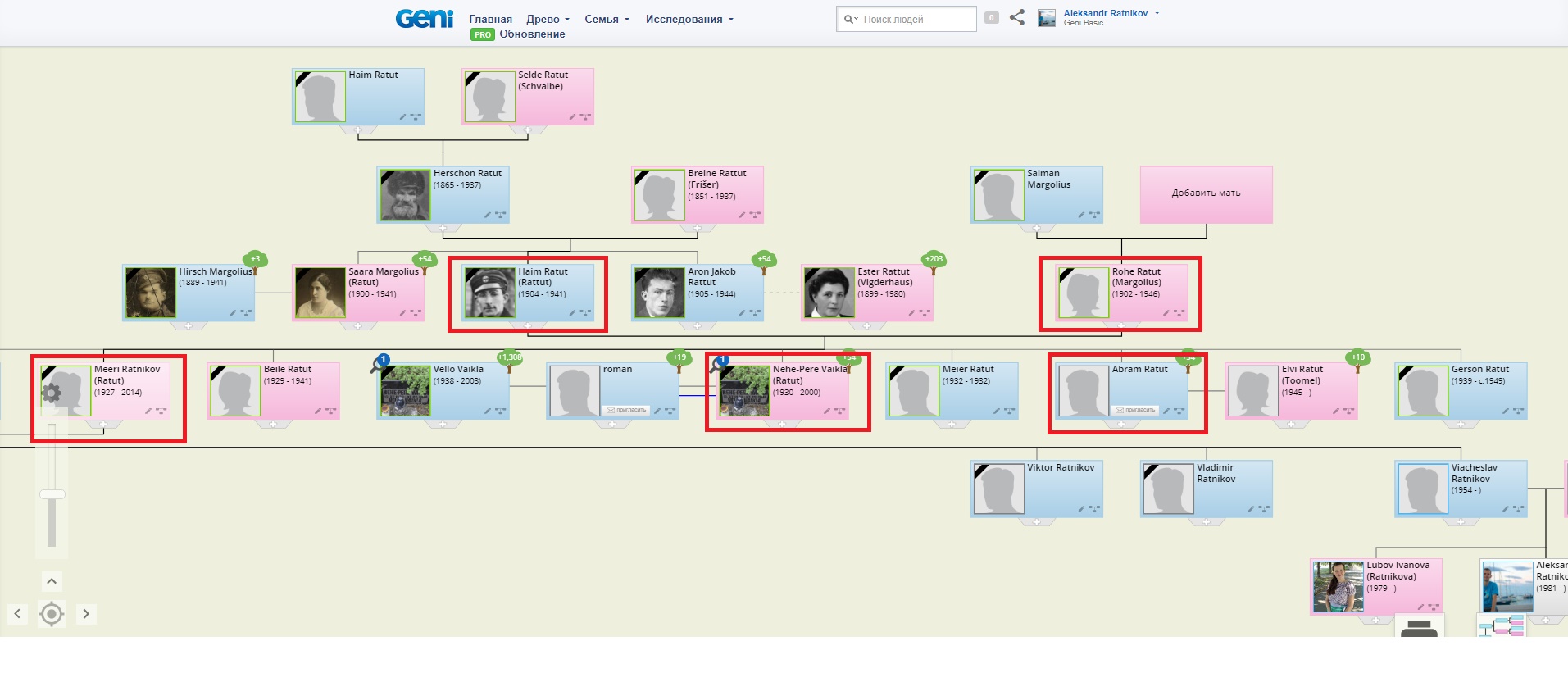Open tree settings with the gear icon
This screenshot has height=673, width=1568.
coord(51,393)
